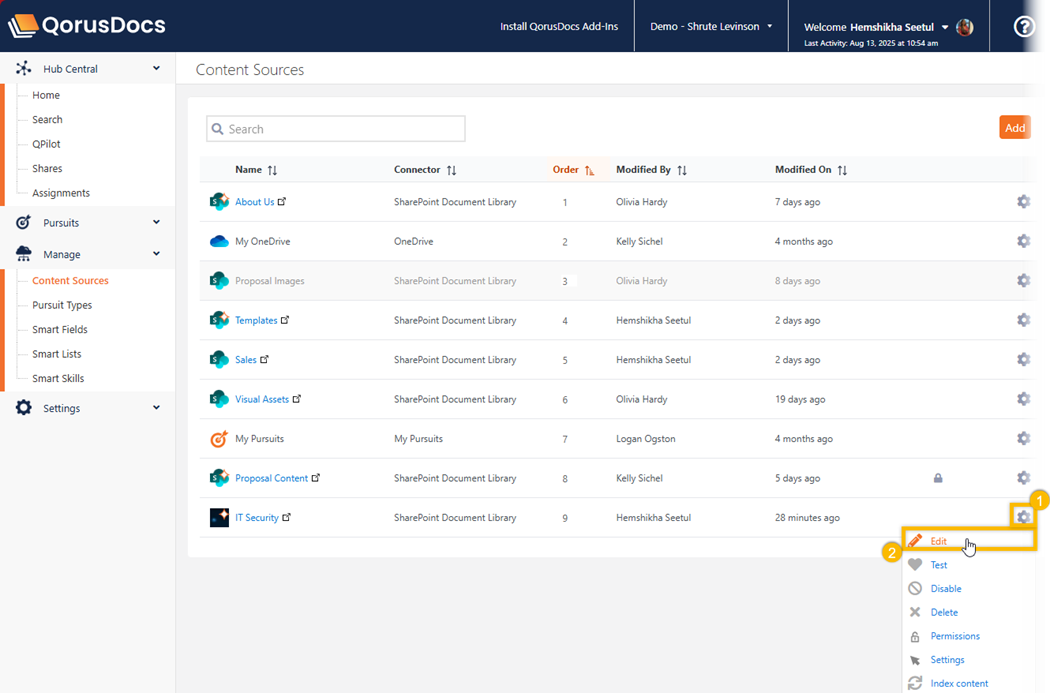The height and width of the screenshot is (693, 1050).
Task: Open gear menu for About Us row
Action: 1023,202
